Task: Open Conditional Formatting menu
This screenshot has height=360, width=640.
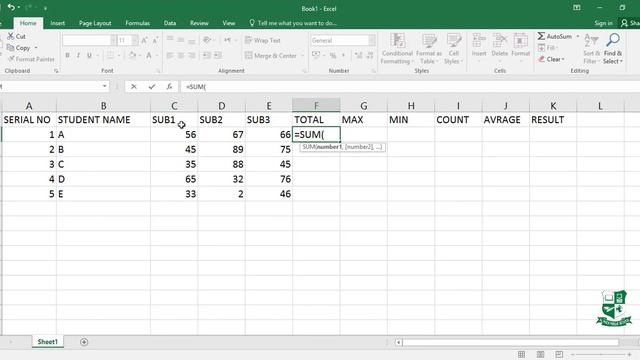Action: click(397, 49)
